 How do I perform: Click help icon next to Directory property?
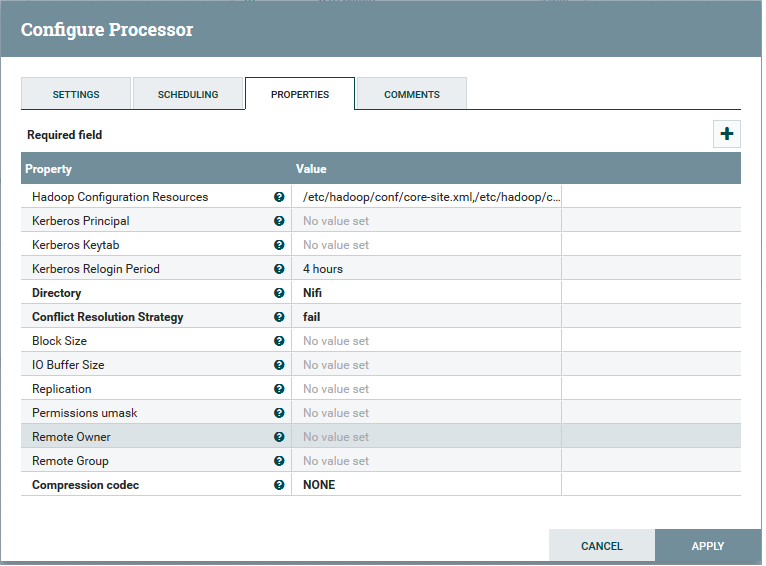click(279, 293)
